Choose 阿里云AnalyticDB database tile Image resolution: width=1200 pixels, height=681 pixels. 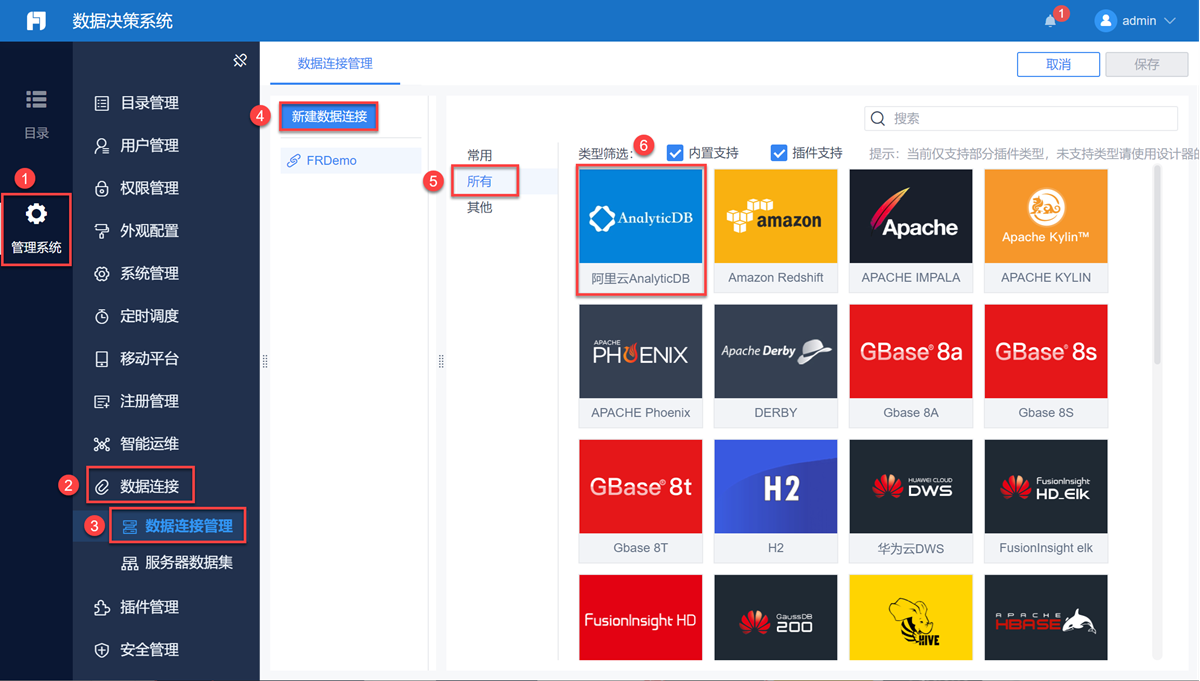click(x=641, y=230)
